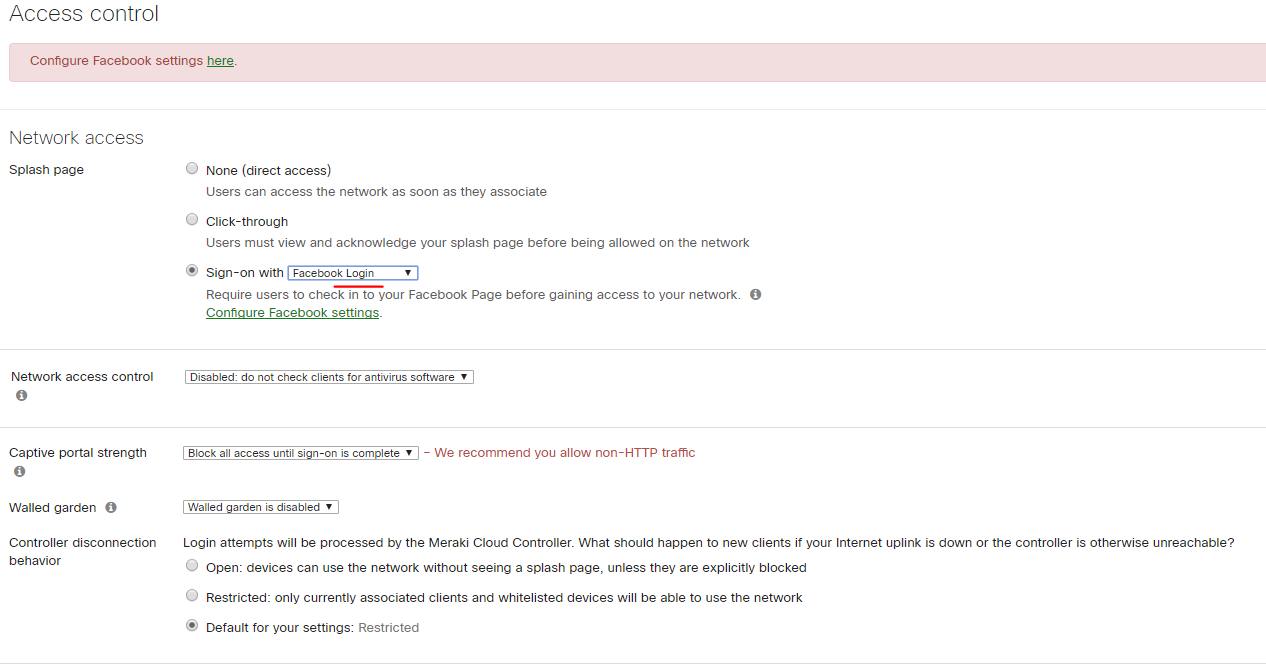Viewport: 1266px width, 666px height.
Task: Select Default for your settings radio
Action: pos(192,626)
